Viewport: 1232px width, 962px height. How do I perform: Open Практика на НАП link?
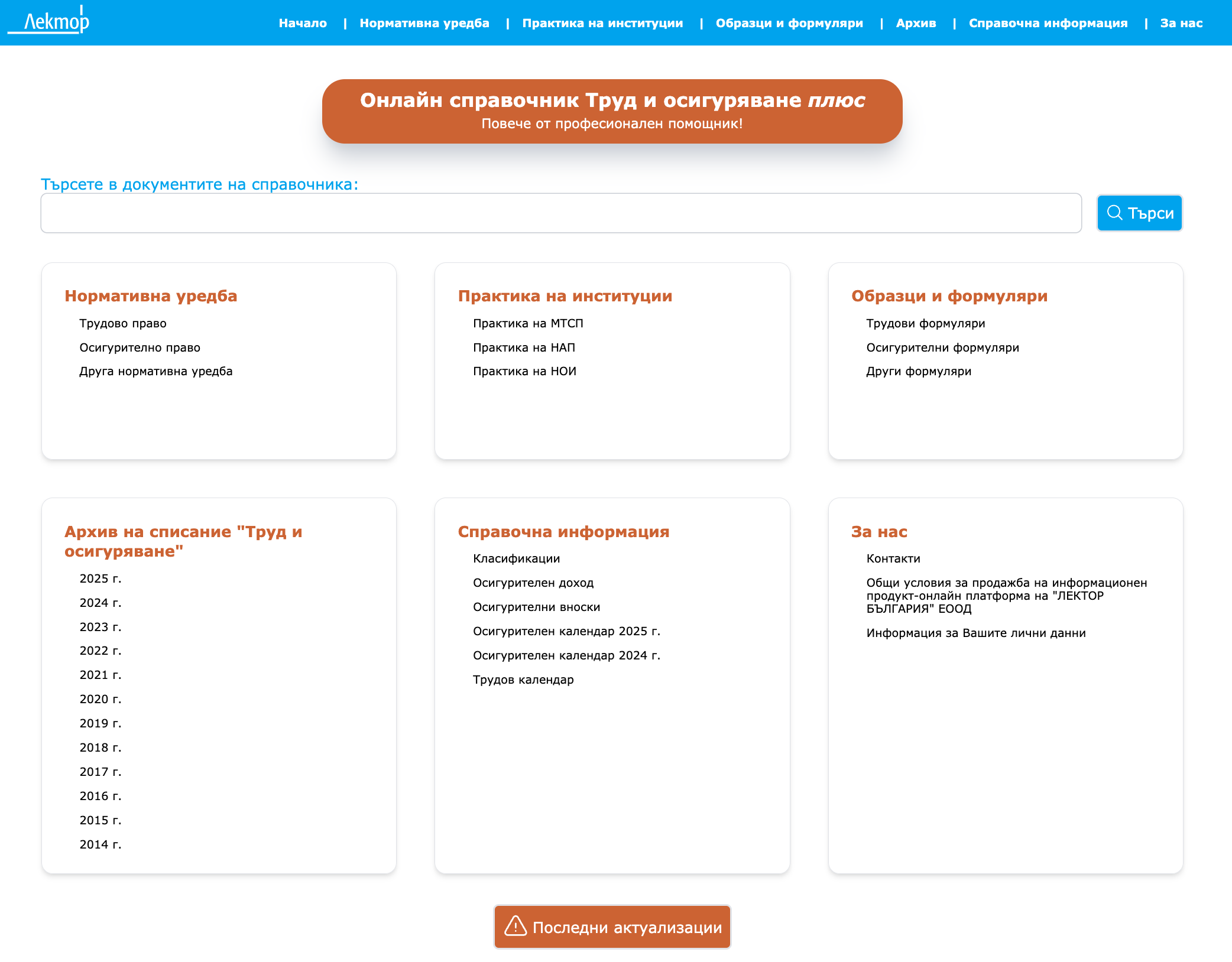tap(524, 347)
